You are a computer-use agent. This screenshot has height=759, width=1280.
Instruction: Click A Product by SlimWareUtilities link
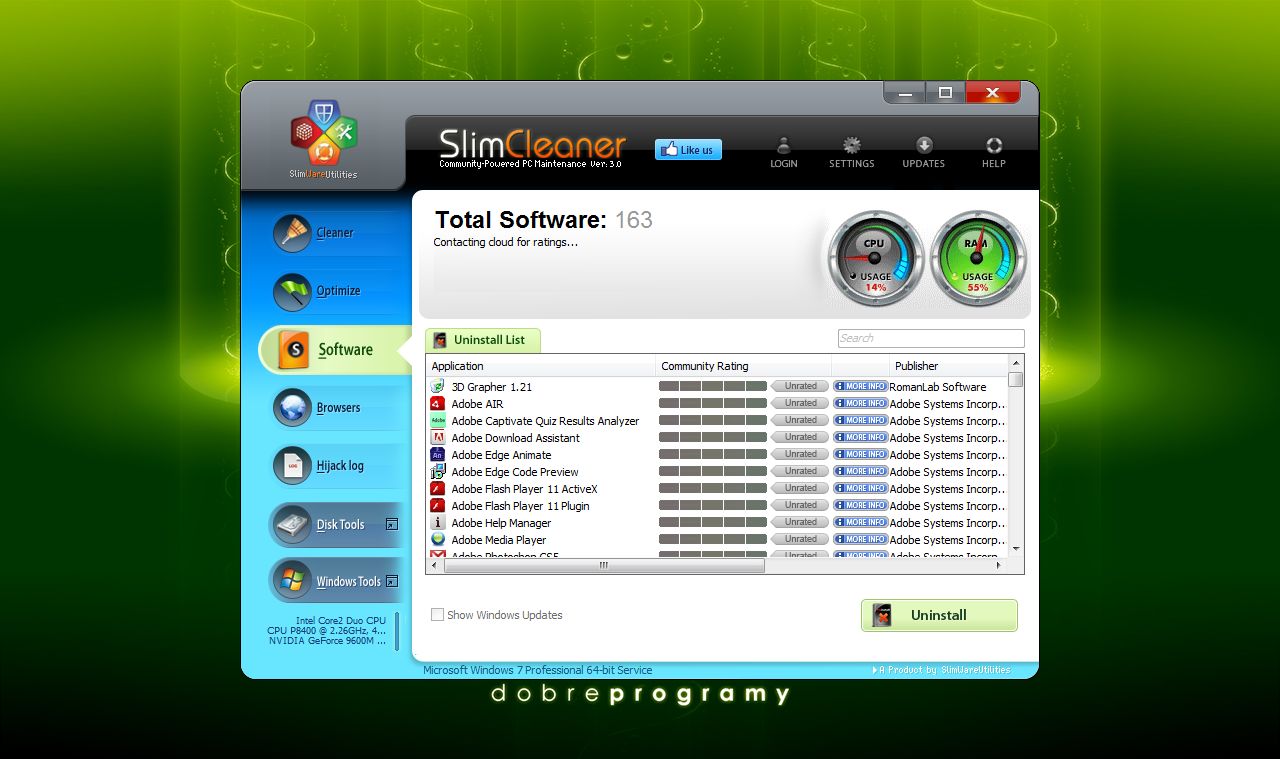point(941,670)
